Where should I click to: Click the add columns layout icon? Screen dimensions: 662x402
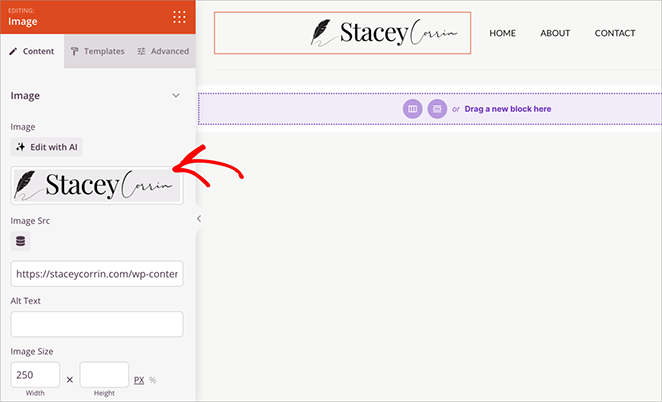point(411,108)
